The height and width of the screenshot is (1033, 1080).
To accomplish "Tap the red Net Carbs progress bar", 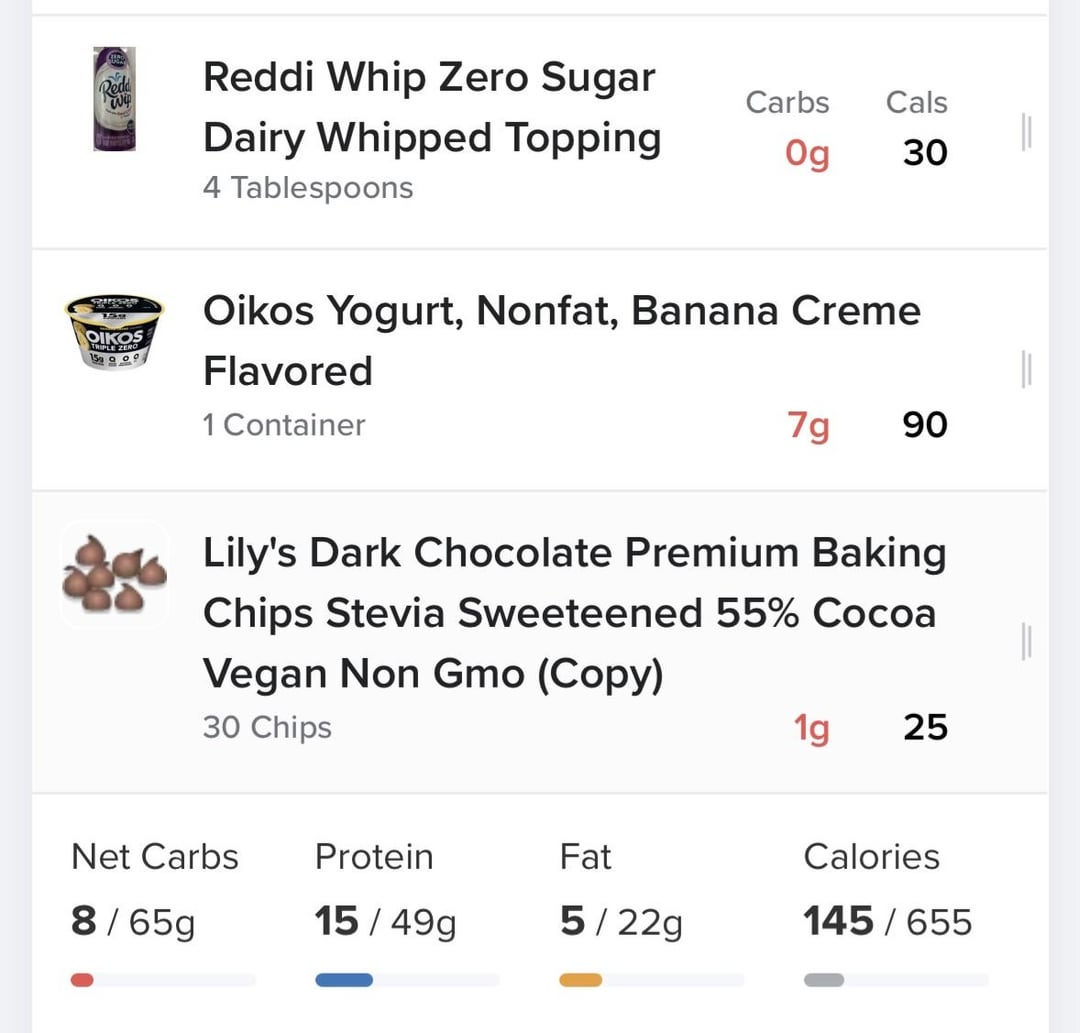I will point(163,980).
